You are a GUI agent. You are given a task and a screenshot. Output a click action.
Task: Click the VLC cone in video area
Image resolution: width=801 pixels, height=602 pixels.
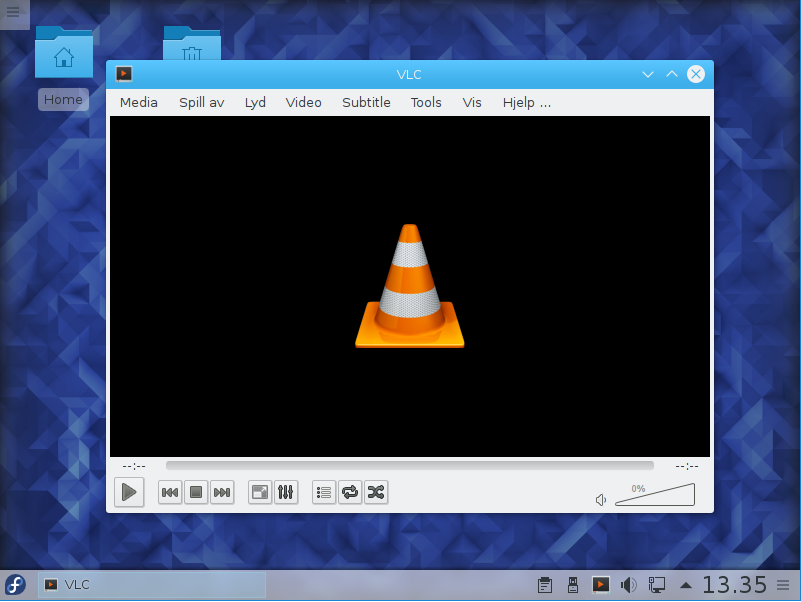point(410,286)
